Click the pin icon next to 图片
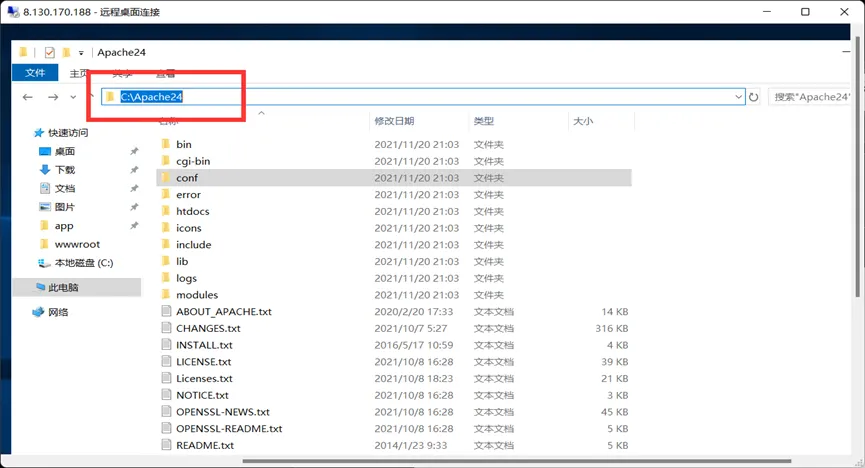Image resolution: width=865 pixels, height=468 pixels. click(134, 207)
